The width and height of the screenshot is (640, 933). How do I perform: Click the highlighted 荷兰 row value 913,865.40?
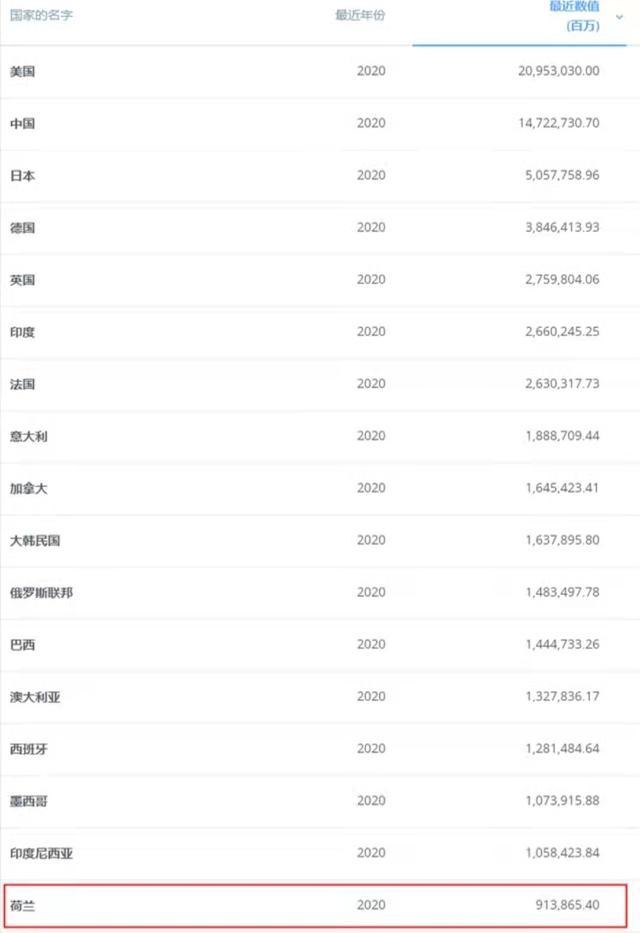point(564,905)
